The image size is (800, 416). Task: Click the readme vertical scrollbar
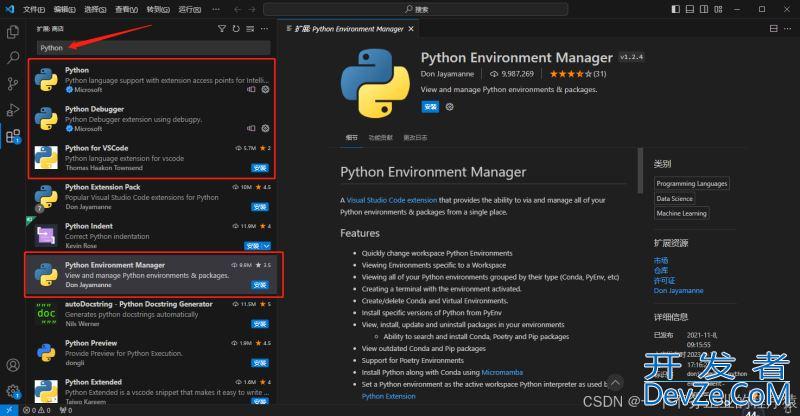click(x=640, y=171)
